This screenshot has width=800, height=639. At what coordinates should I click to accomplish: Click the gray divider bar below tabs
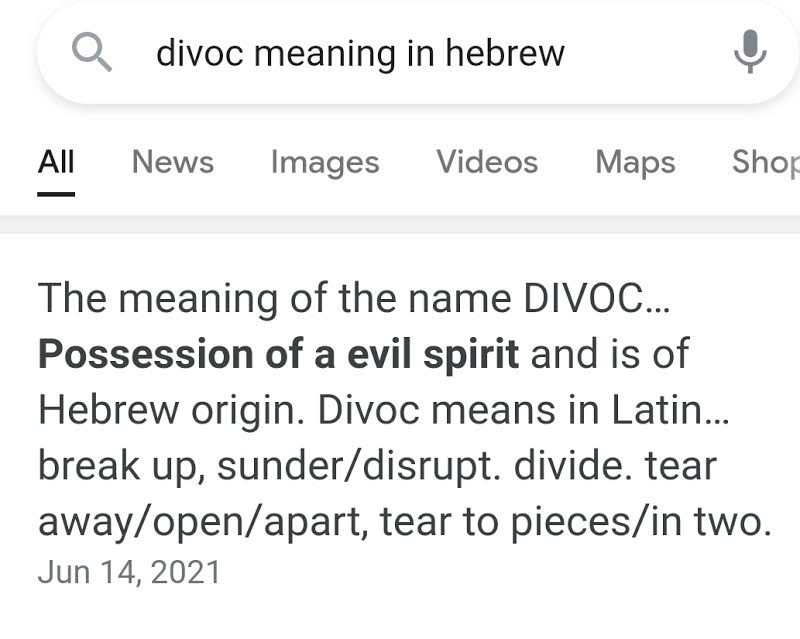(x=400, y=225)
